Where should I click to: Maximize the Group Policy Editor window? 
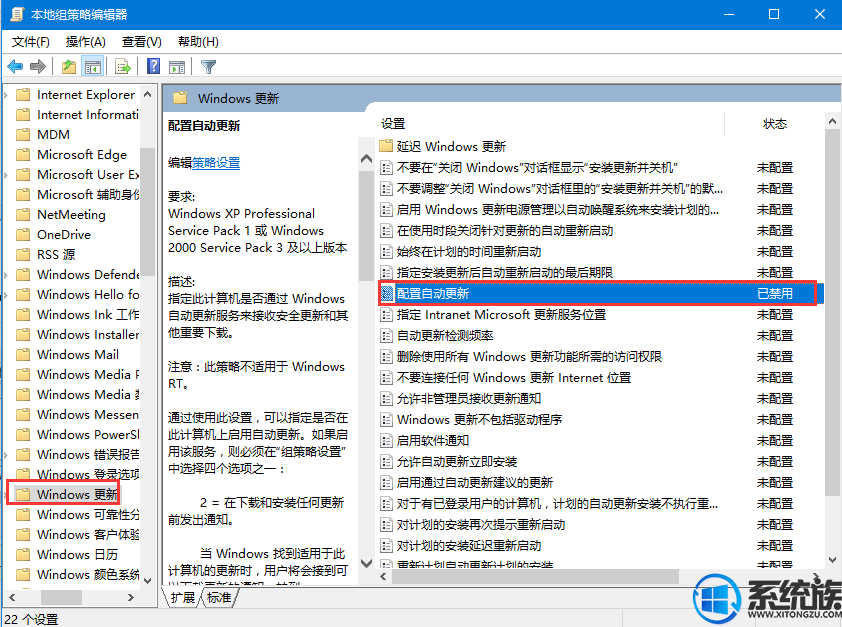click(x=774, y=14)
